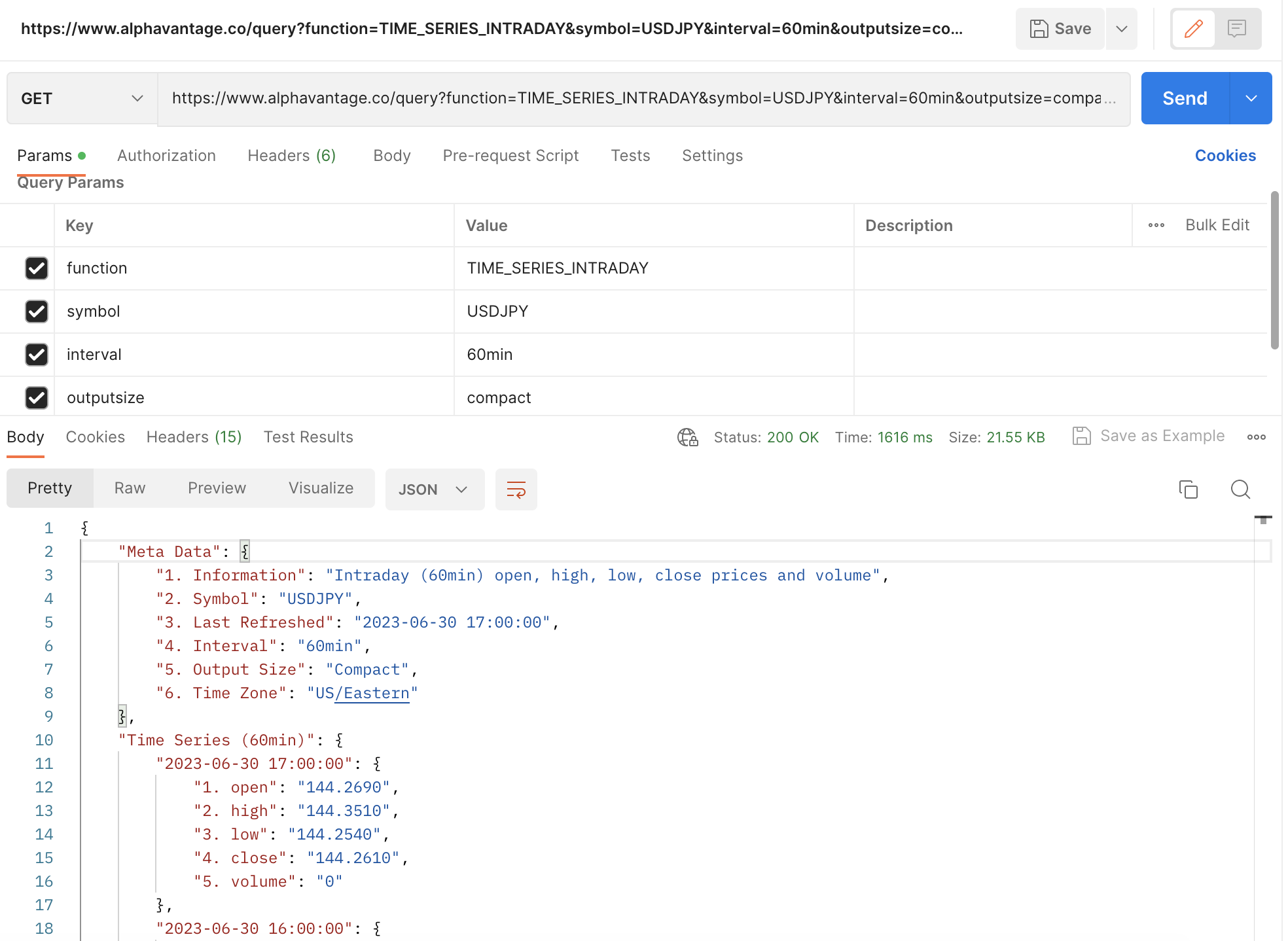Image resolution: width=1288 pixels, height=941 pixels.
Task: Switch to the Authorization tab
Action: point(166,156)
